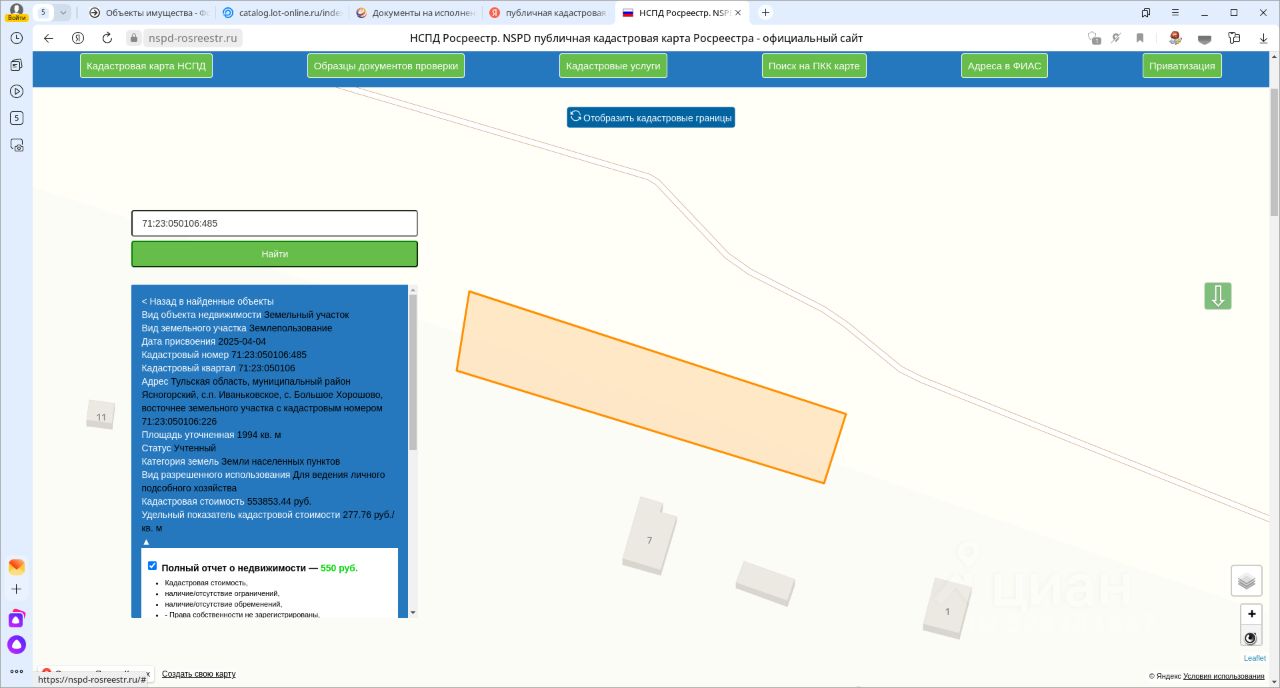Switch to the Документы на исполнение tab
The height and width of the screenshot is (688, 1280).
click(413, 12)
